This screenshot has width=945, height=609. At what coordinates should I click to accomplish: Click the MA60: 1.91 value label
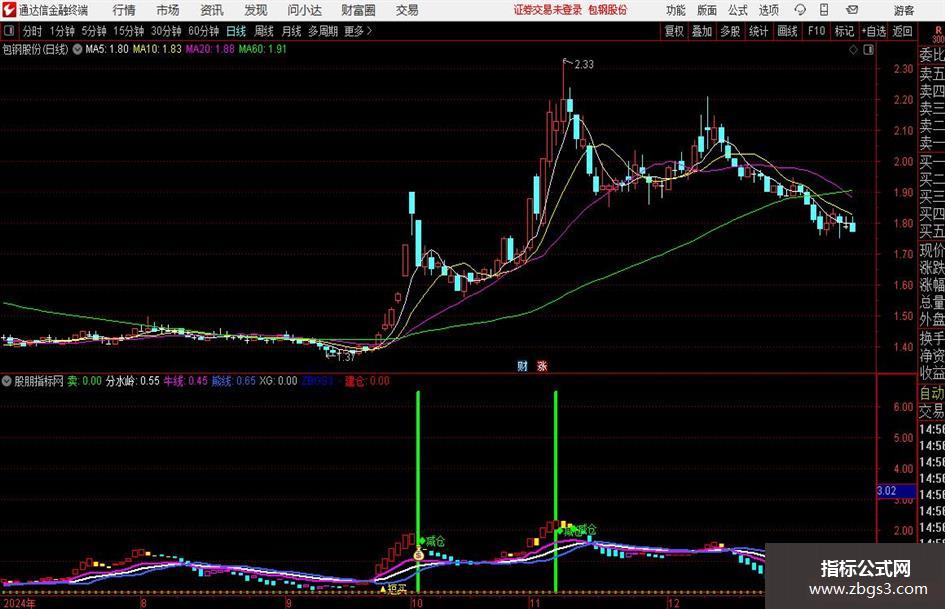[x=263, y=49]
